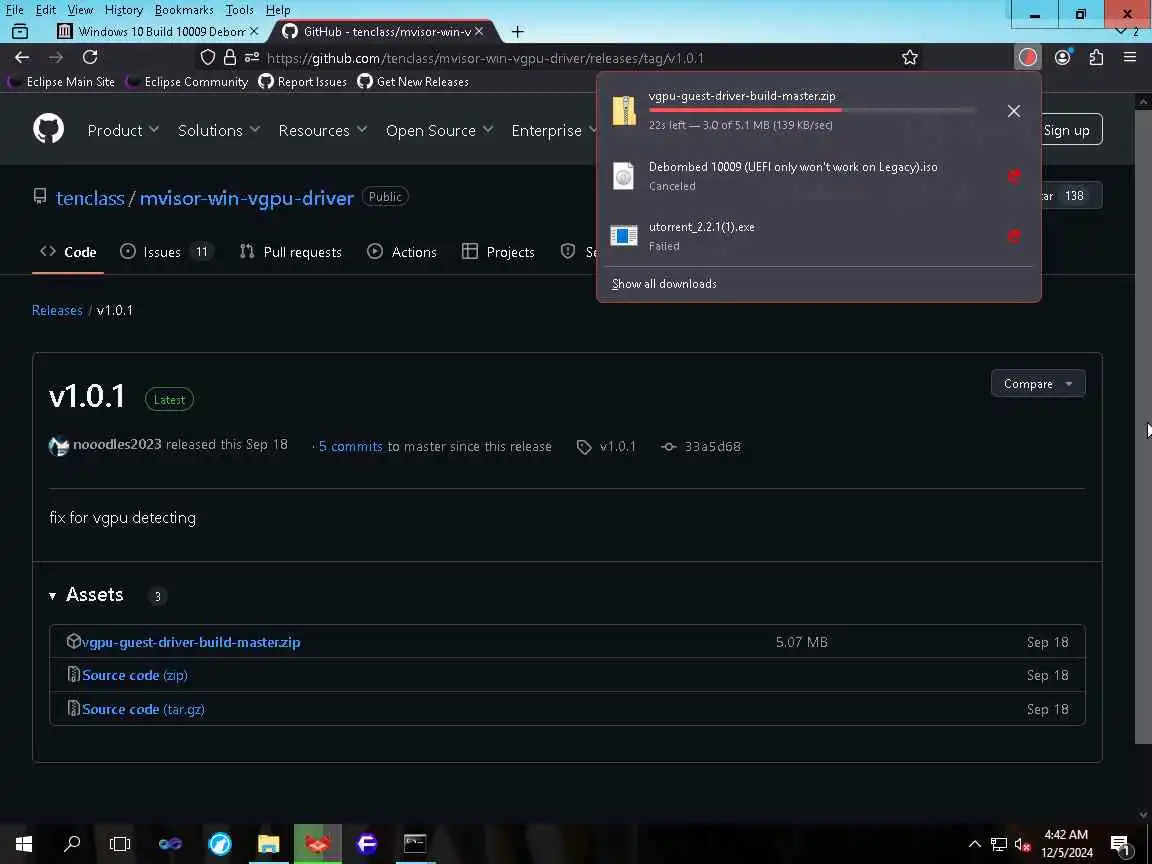
Task: Click the Get New Releases bookmark
Action: click(413, 82)
